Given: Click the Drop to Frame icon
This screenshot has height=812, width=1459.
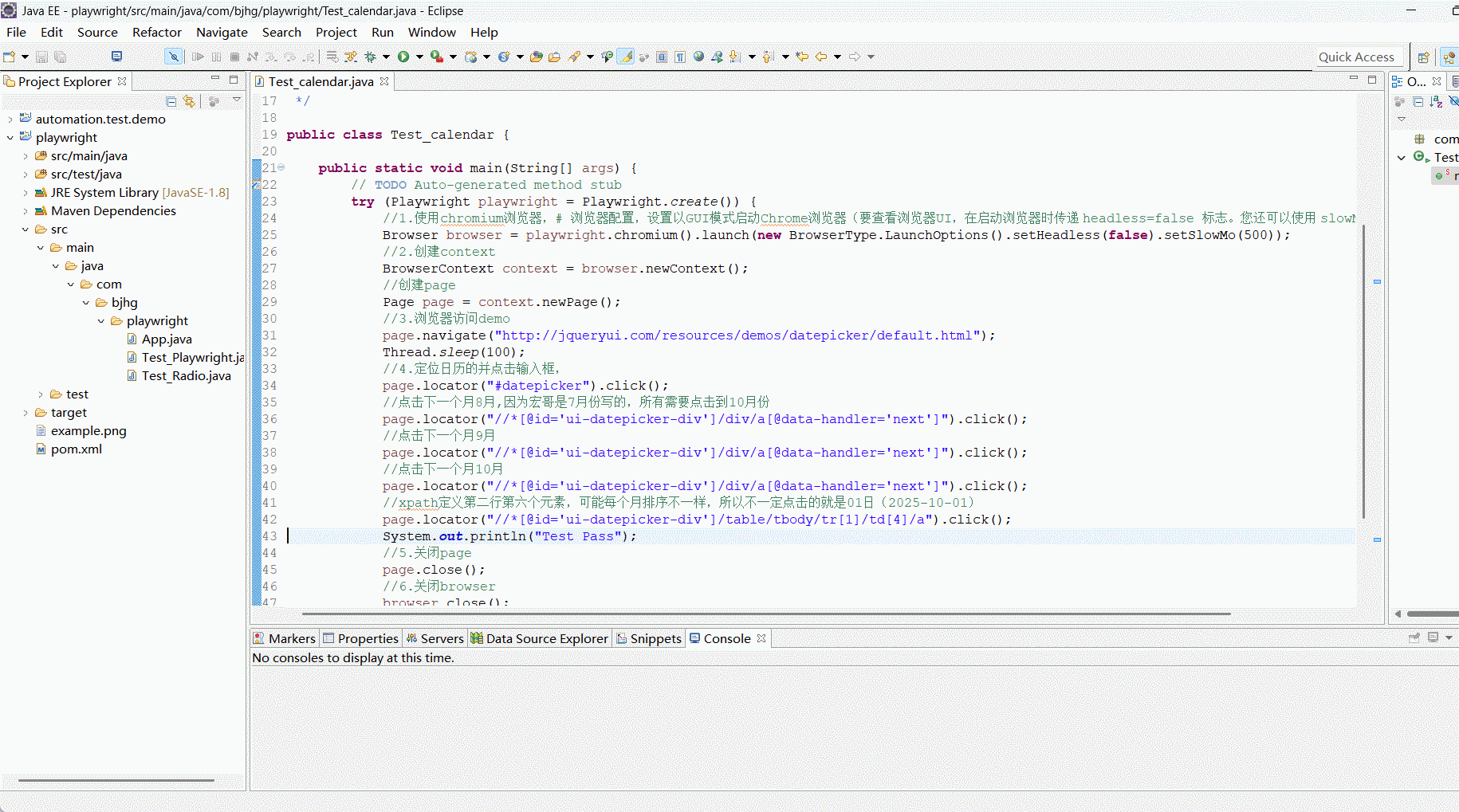Looking at the screenshot, I should point(332,57).
